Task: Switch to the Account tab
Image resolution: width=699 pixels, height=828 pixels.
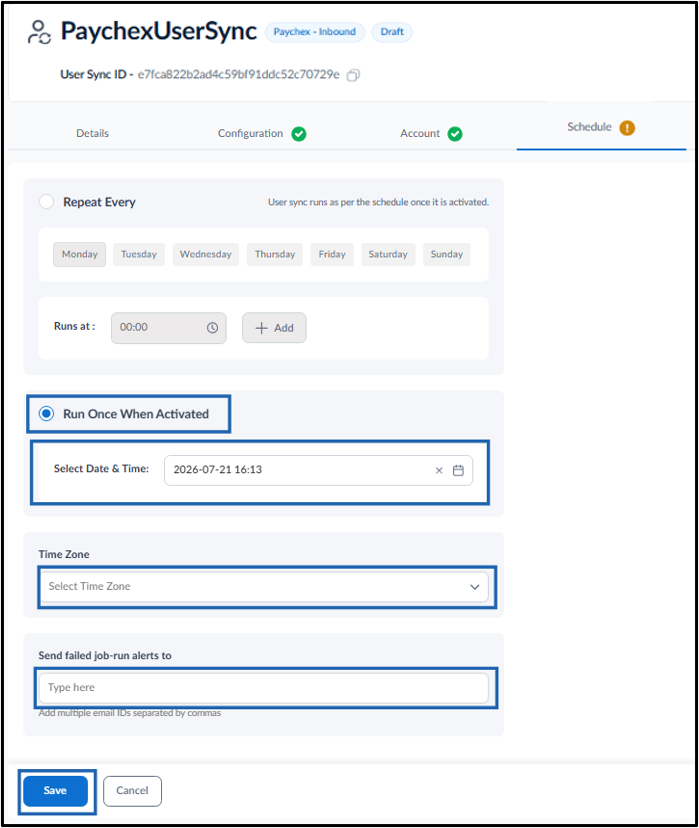Action: coord(420,134)
